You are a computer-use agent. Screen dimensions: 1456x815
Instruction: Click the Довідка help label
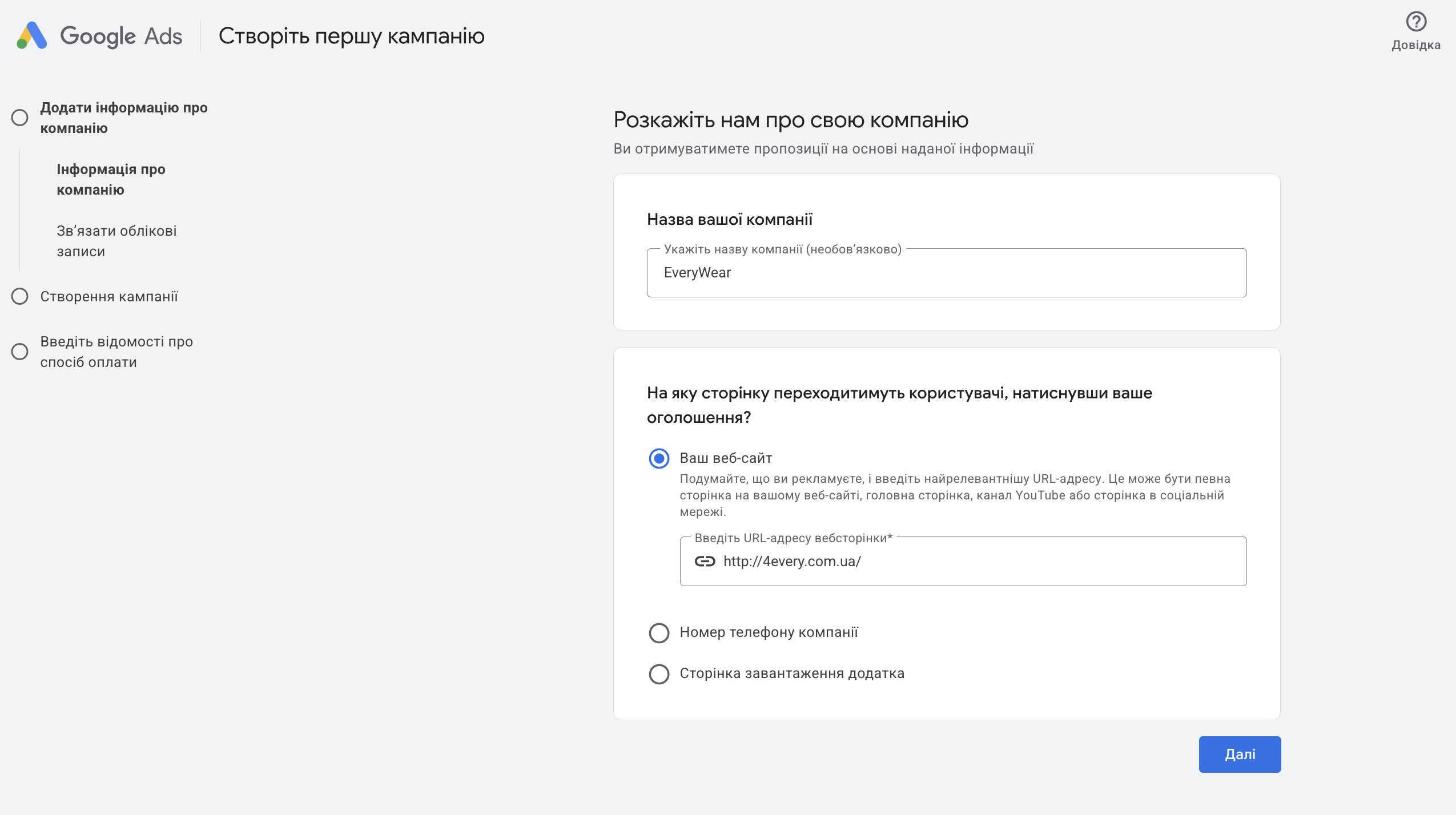(1416, 45)
